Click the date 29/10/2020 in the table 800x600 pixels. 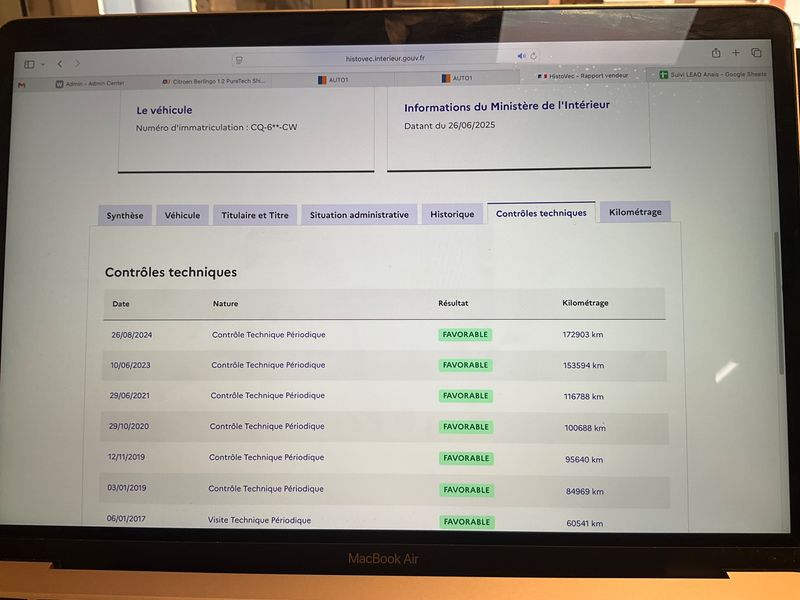[129, 426]
